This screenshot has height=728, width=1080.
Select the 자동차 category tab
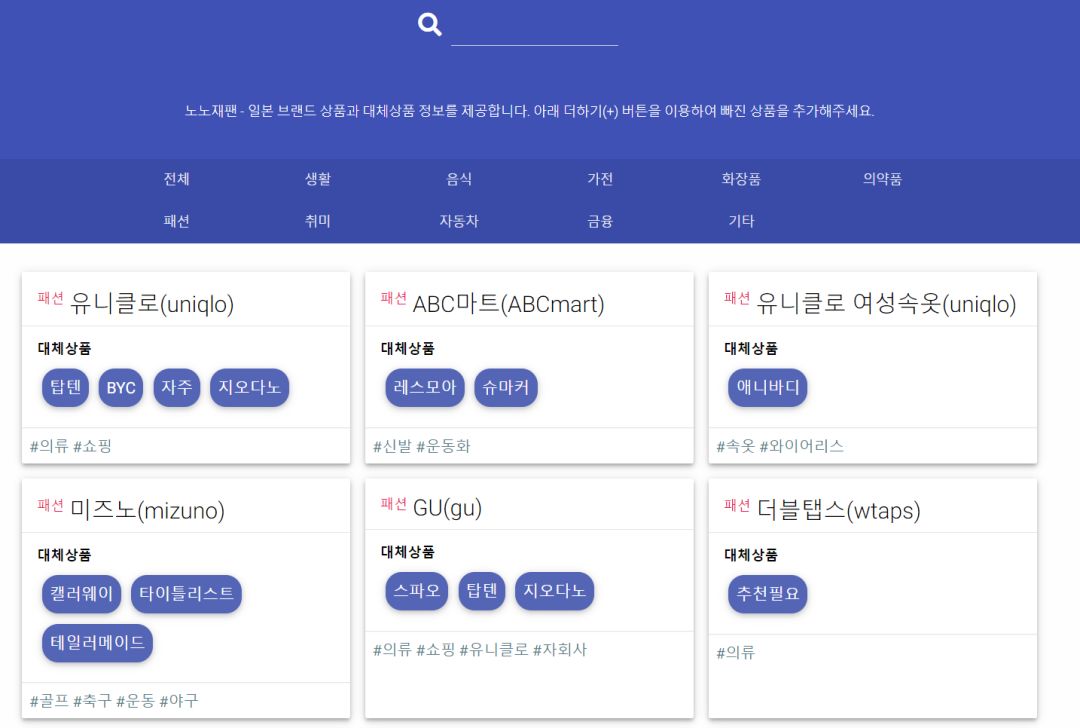click(x=459, y=221)
